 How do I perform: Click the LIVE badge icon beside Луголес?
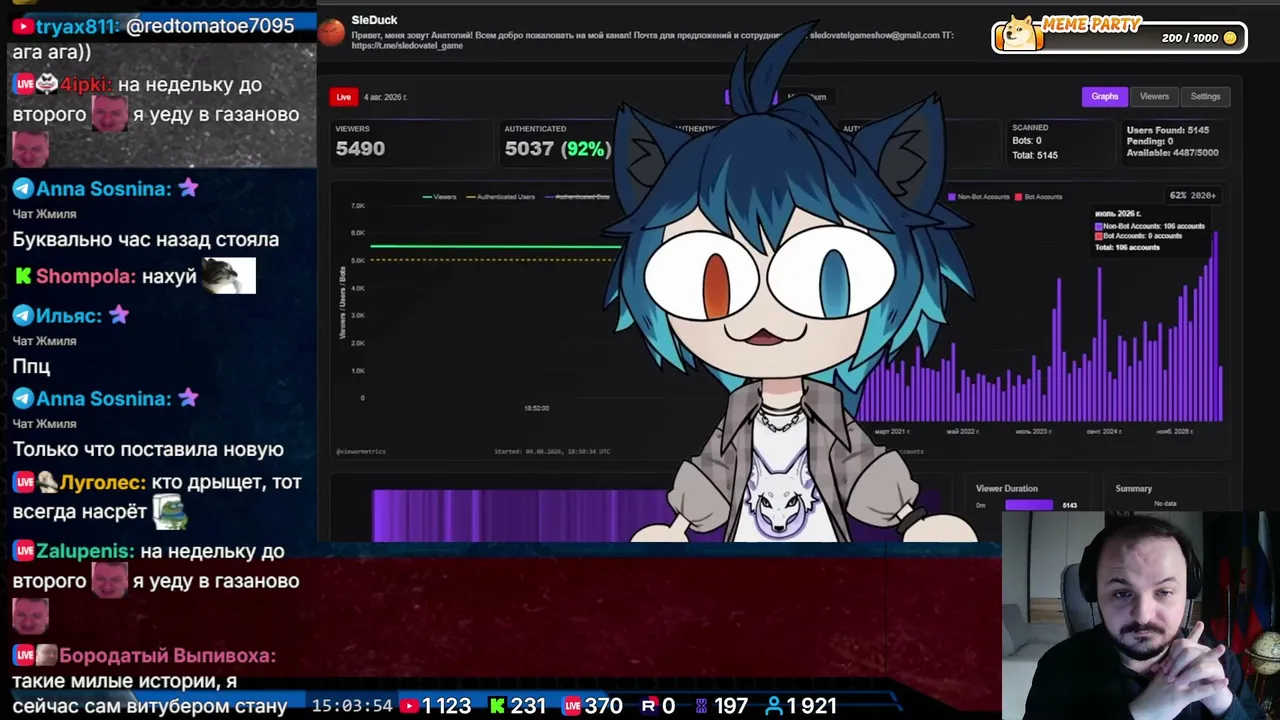click(x=24, y=482)
